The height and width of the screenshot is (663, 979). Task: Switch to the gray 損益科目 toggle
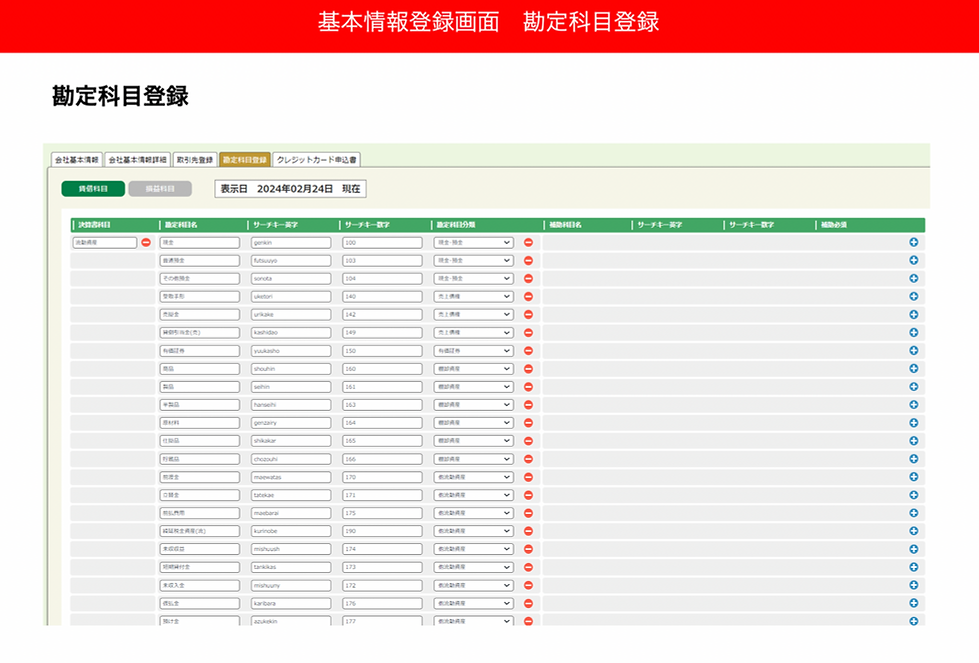click(x=160, y=189)
